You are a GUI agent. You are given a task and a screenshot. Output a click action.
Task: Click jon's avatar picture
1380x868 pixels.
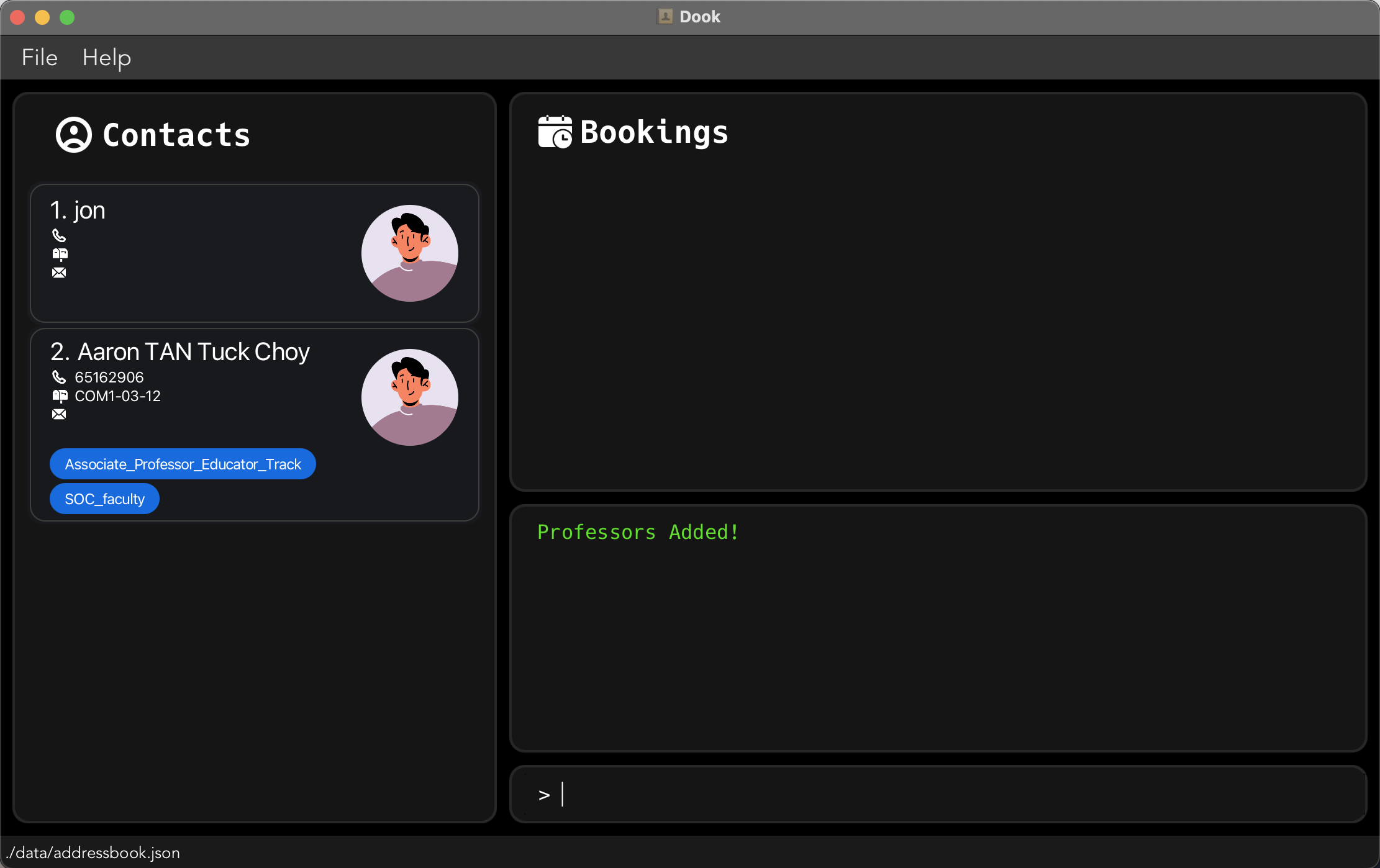coord(410,253)
